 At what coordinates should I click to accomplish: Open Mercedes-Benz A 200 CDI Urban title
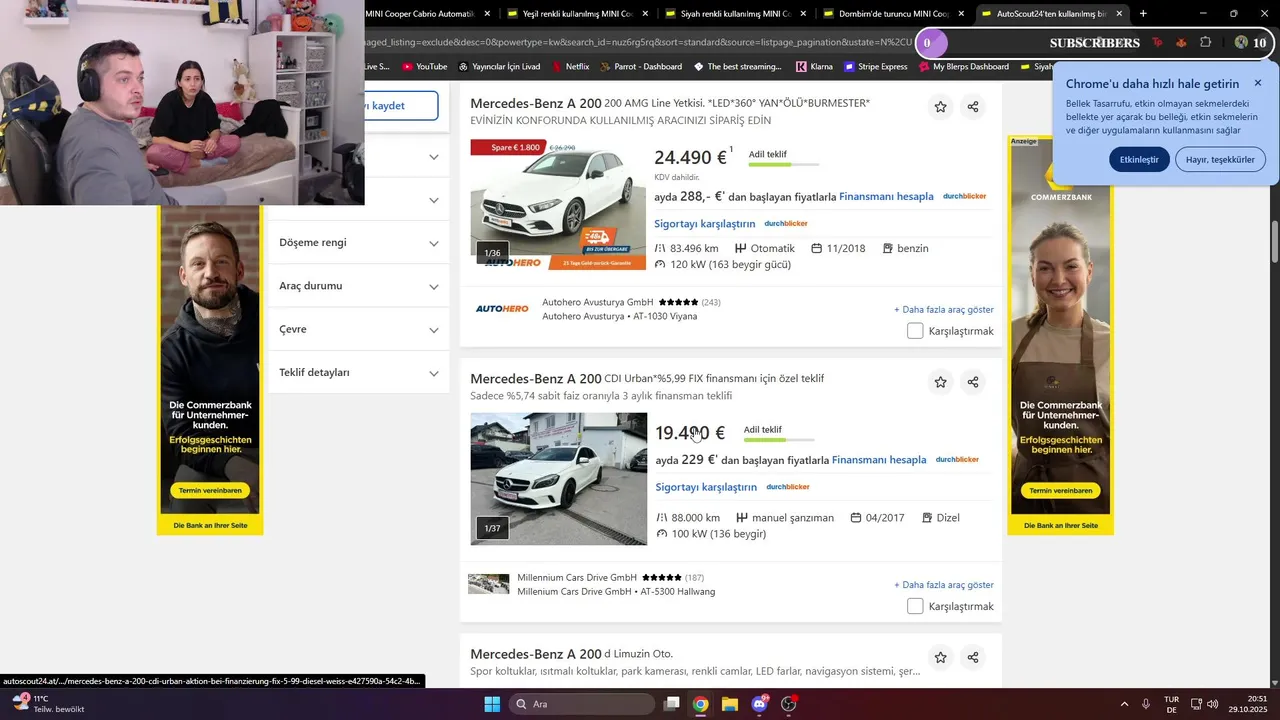tap(647, 379)
